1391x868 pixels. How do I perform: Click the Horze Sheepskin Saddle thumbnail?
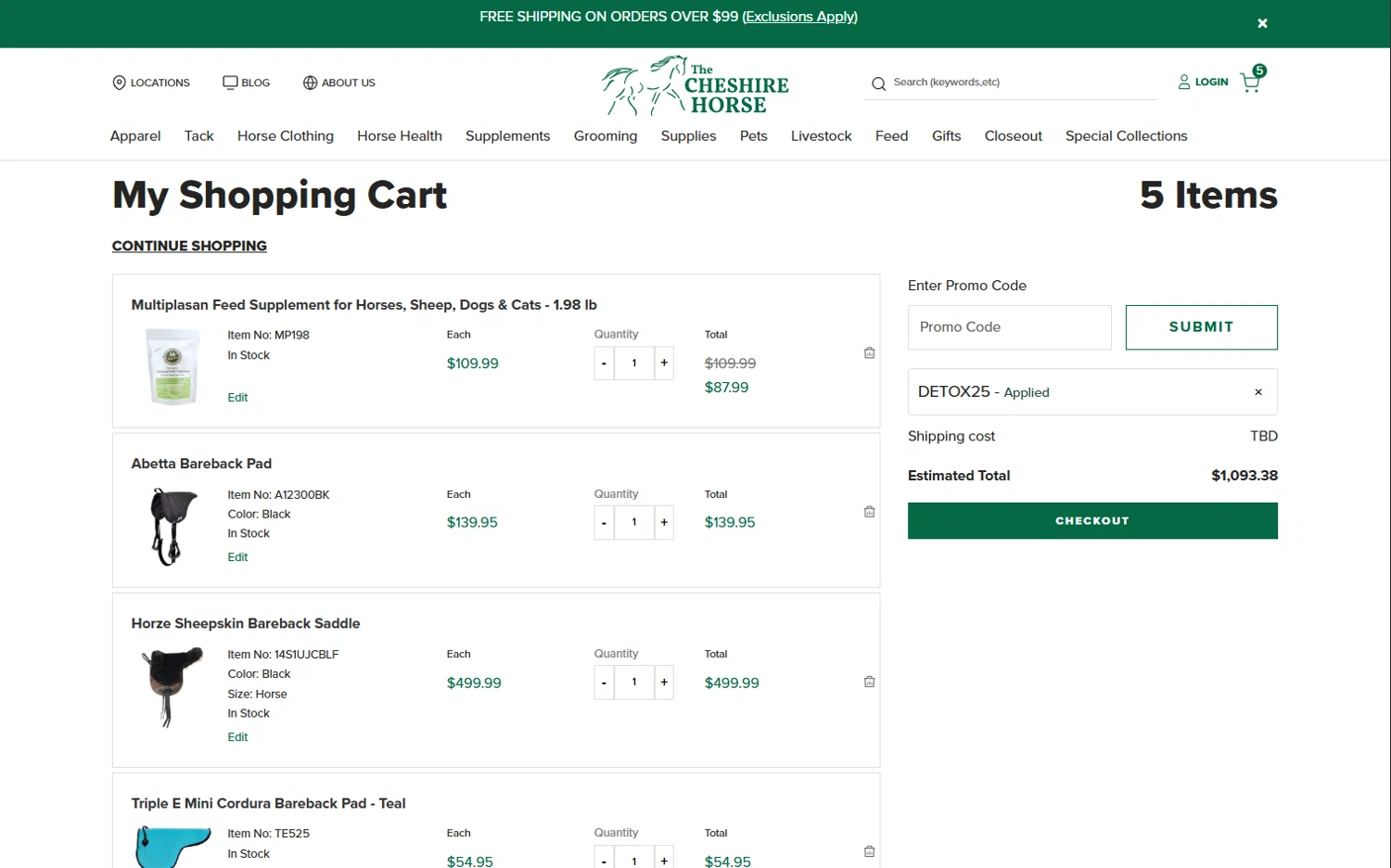[x=172, y=687]
